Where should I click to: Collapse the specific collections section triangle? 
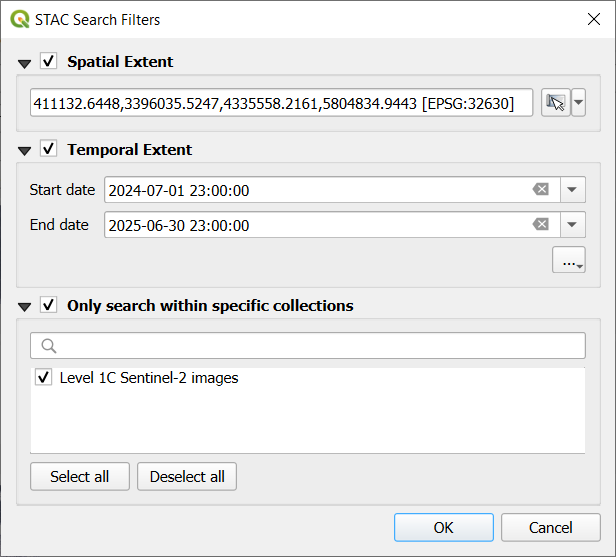pos(24,307)
